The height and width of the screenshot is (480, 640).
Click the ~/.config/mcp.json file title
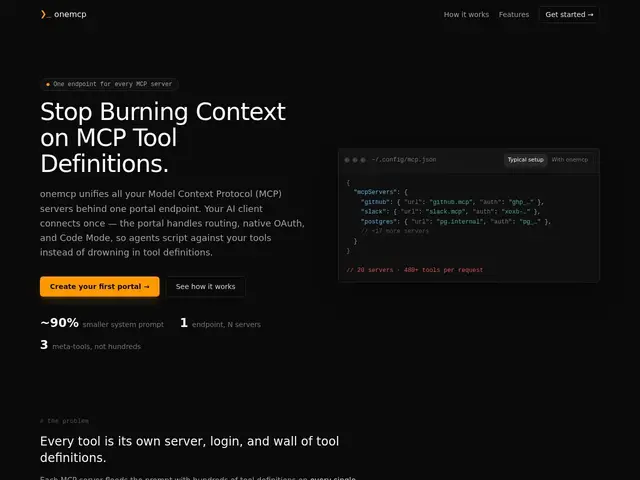(404, 160)
